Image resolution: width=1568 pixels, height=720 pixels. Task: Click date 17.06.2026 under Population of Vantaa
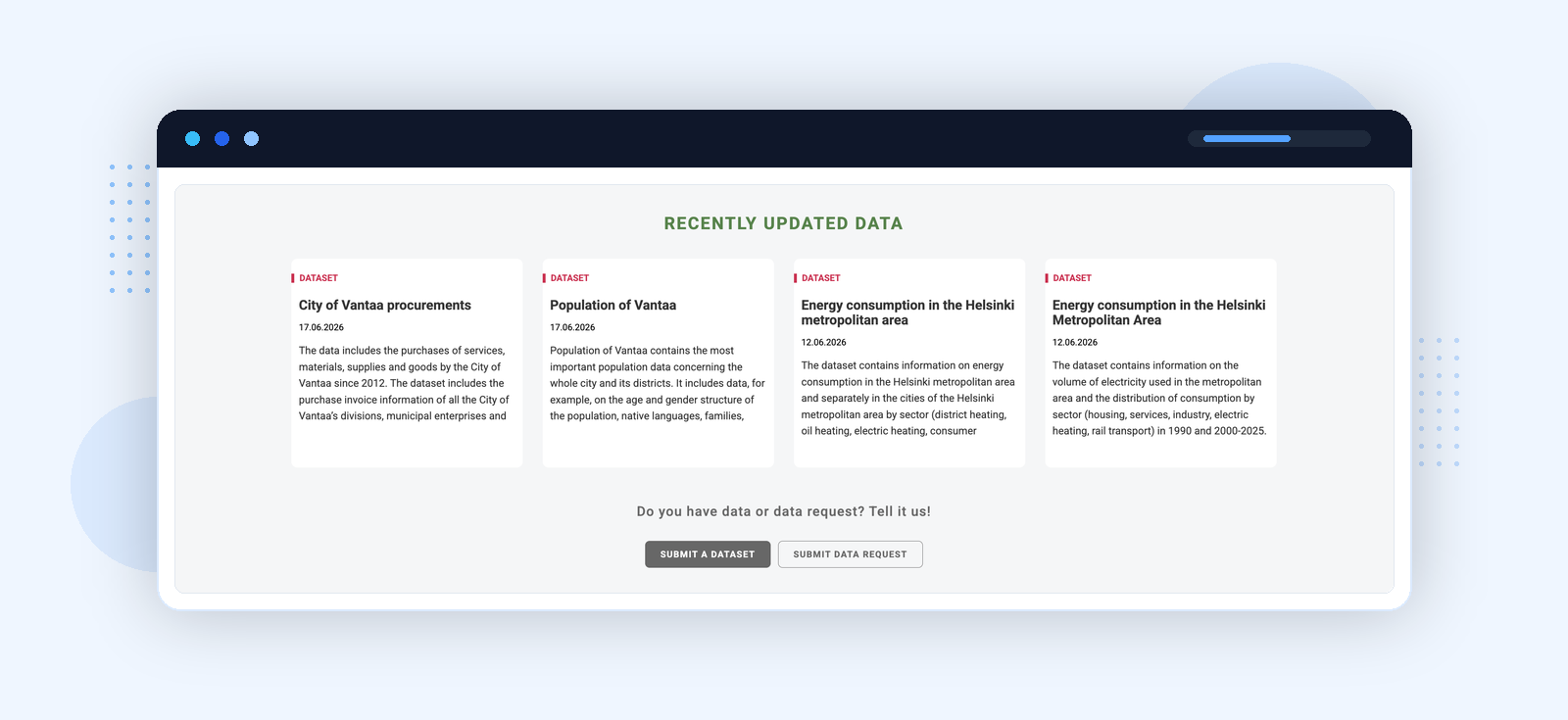572,327
